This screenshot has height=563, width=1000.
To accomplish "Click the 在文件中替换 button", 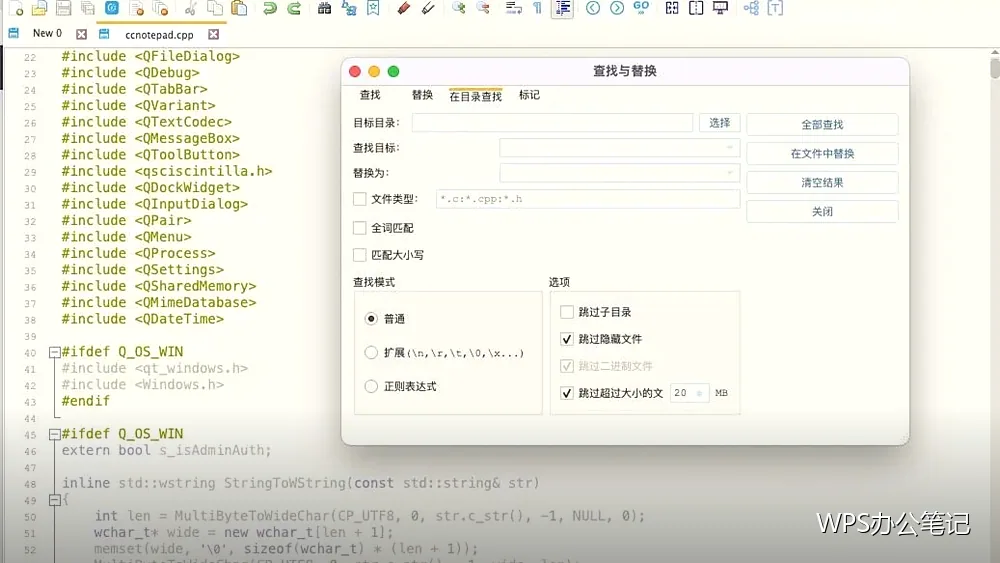I will click(822, 154).
